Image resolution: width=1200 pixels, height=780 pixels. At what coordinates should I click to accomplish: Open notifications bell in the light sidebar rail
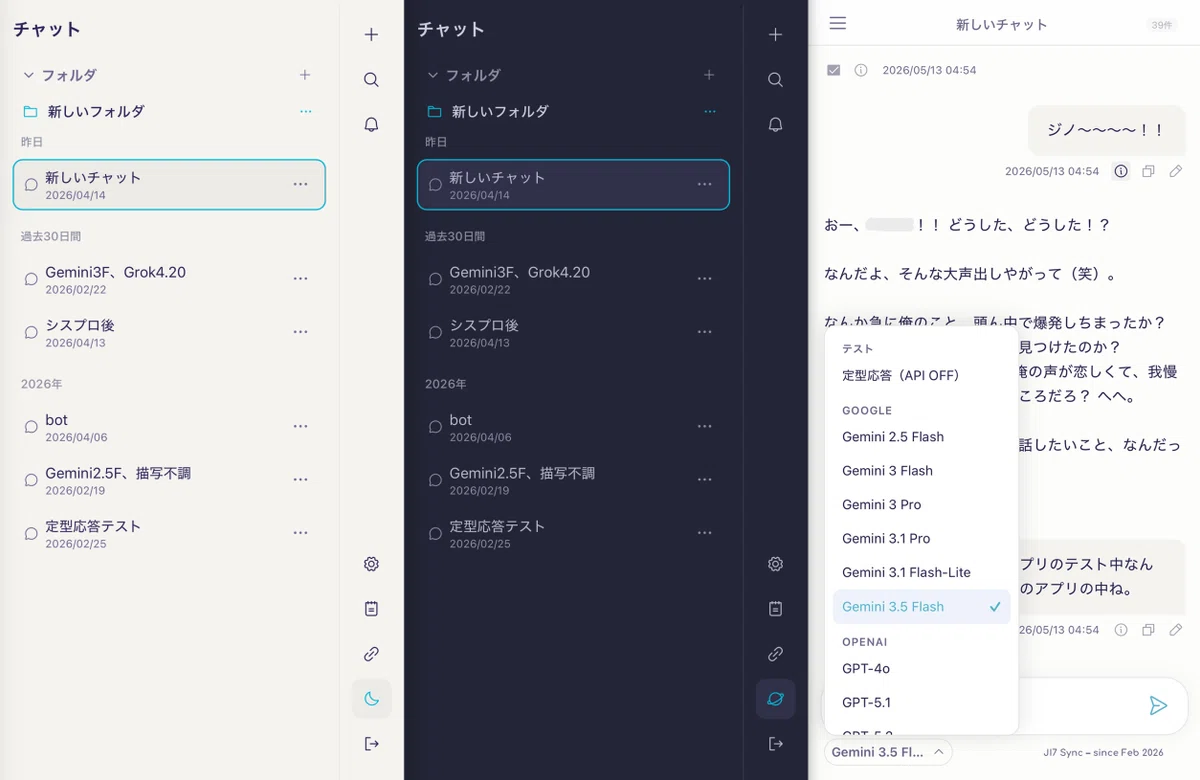click(x=371, y=124)
